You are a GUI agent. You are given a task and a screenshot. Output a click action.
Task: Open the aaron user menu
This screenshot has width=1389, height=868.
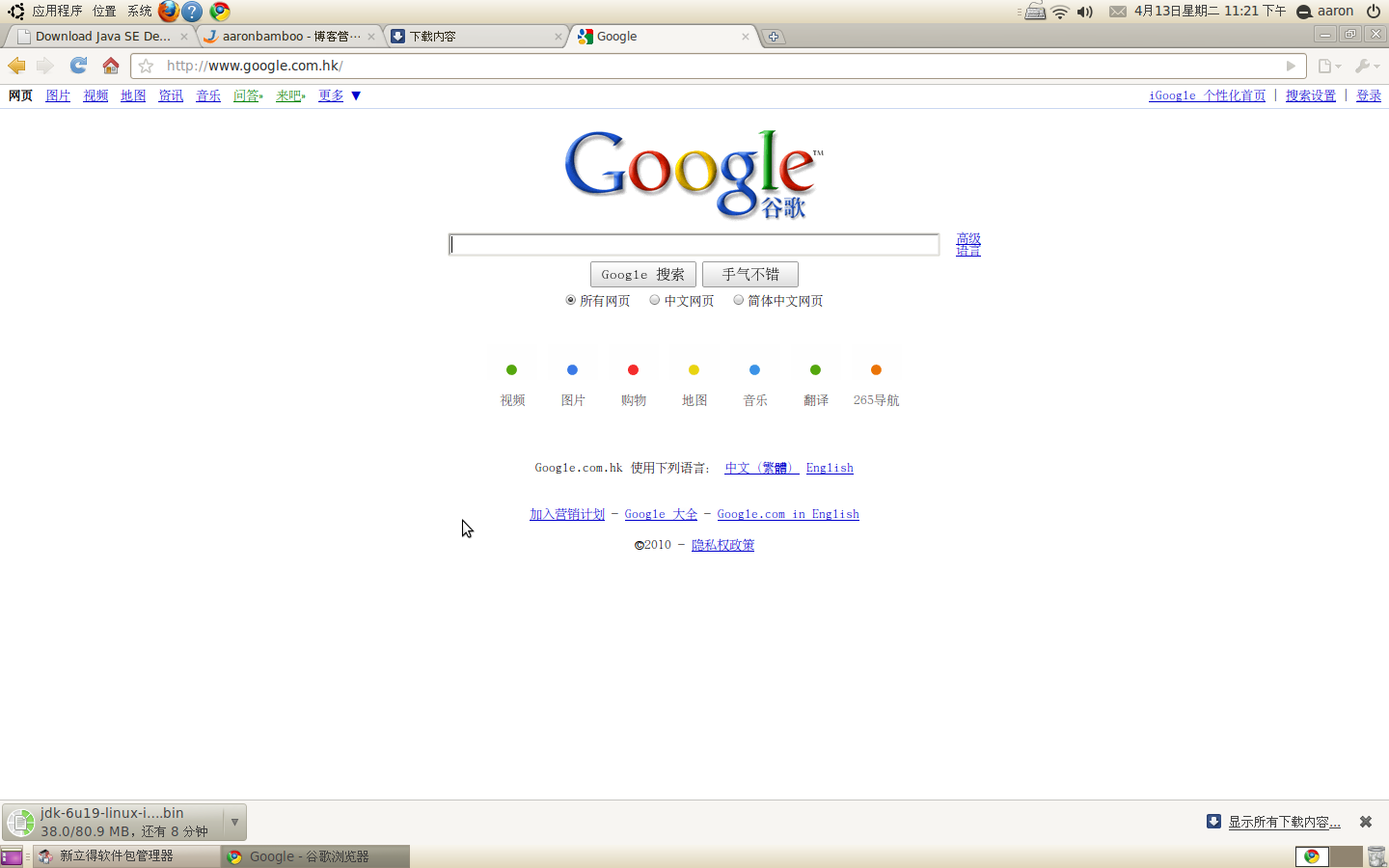[x=1325, y=12]
